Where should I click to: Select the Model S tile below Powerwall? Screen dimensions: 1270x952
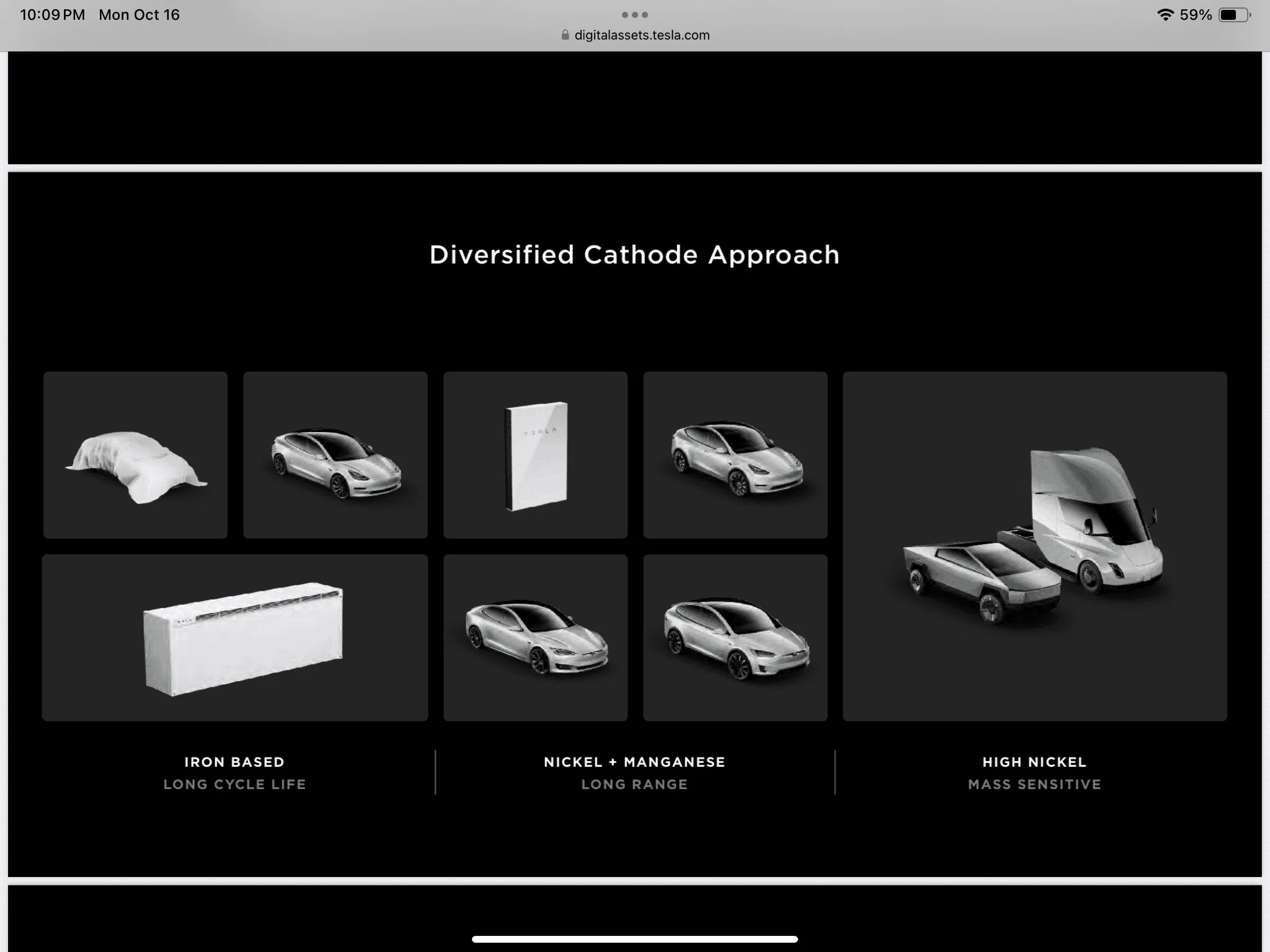click(536, 638)
